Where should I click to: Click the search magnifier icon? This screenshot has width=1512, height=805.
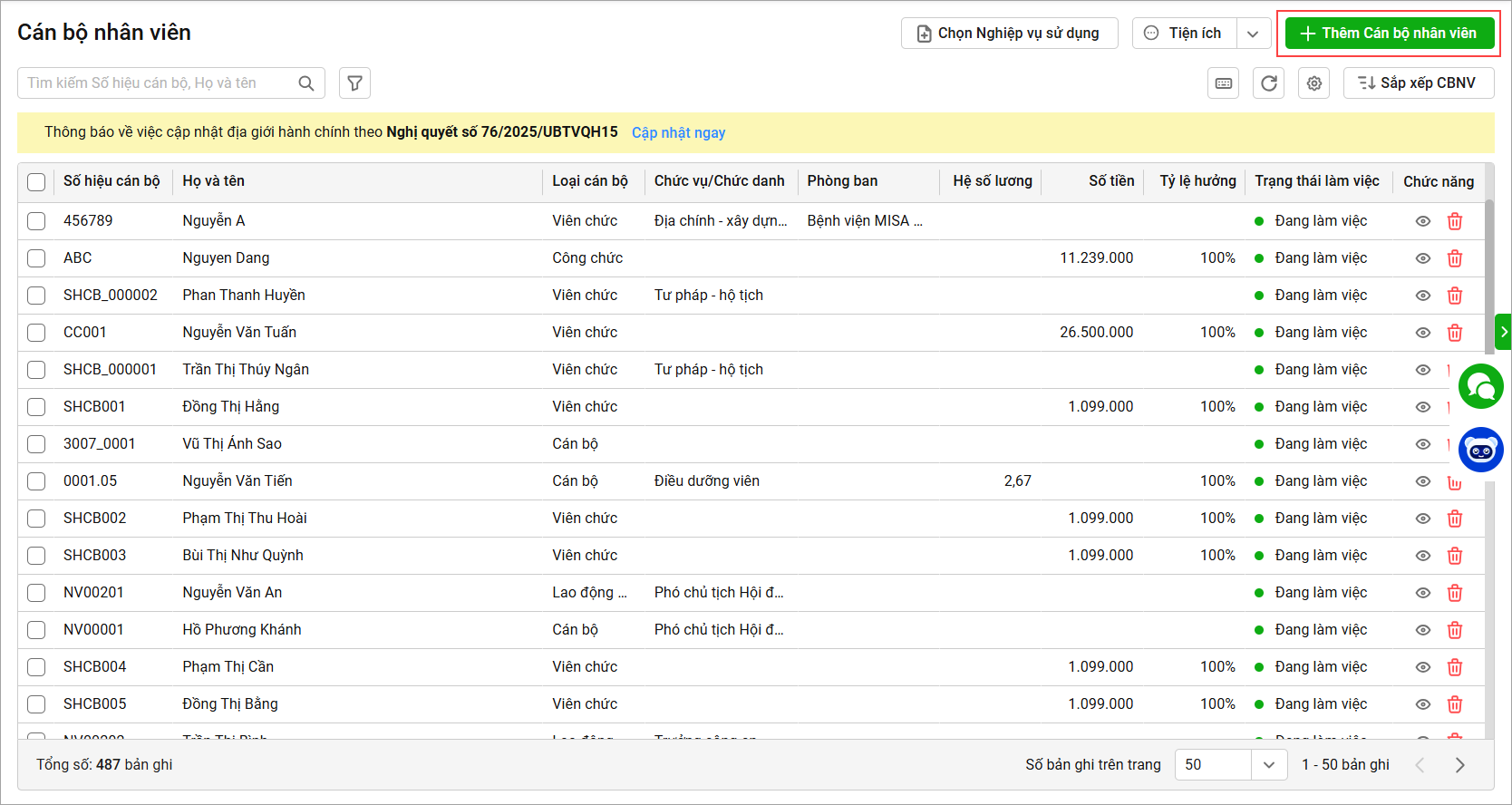coord(306,83)
